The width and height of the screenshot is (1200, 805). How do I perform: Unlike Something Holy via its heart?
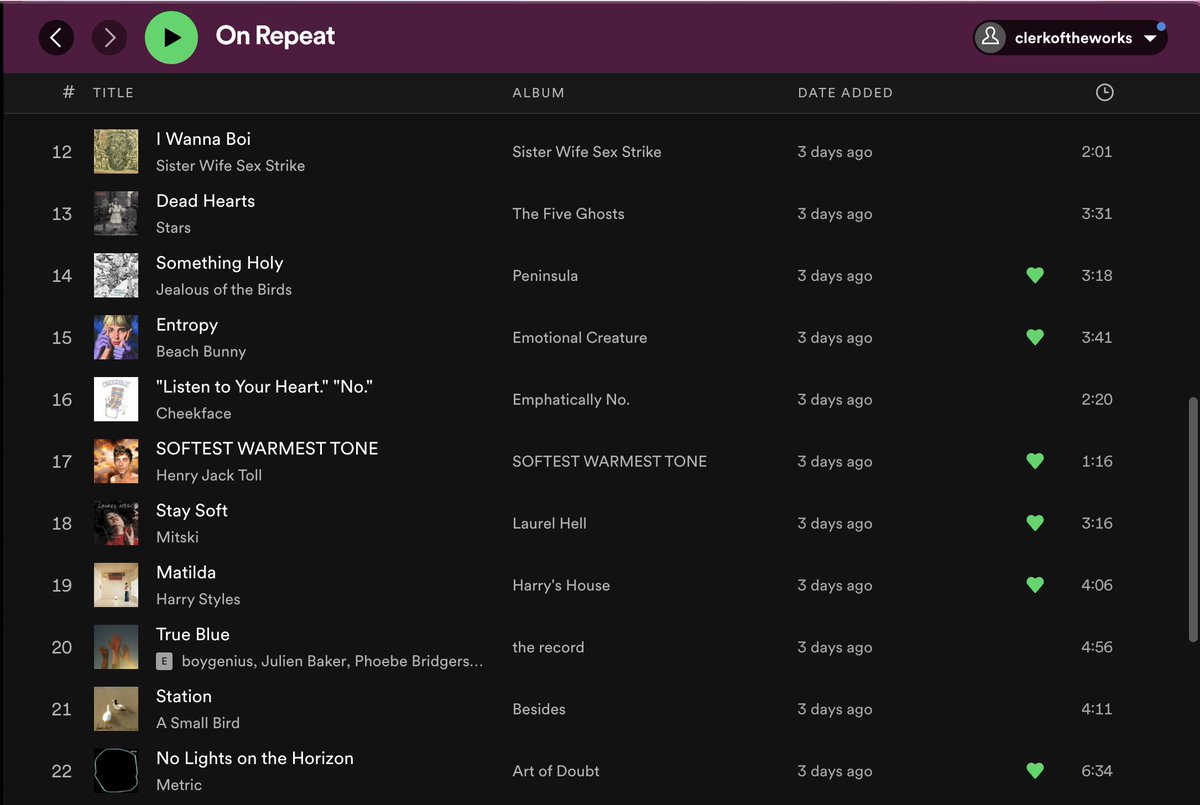[x=1035, y=275]
